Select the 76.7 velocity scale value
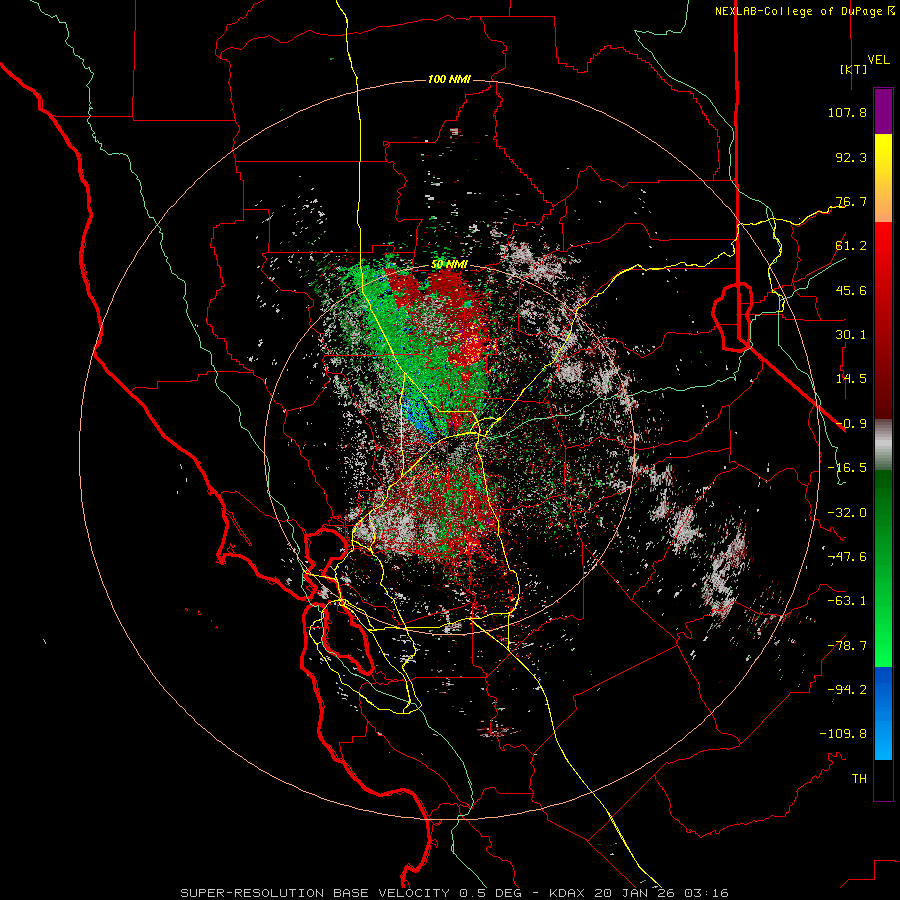The height and width of the screenshot is (900, 900). tap(851, 201)
